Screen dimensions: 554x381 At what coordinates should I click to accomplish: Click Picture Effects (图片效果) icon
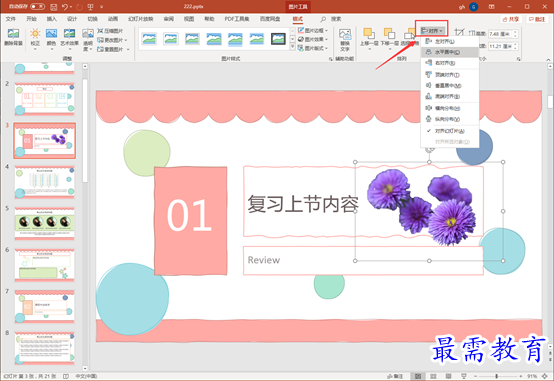(301, 39)
